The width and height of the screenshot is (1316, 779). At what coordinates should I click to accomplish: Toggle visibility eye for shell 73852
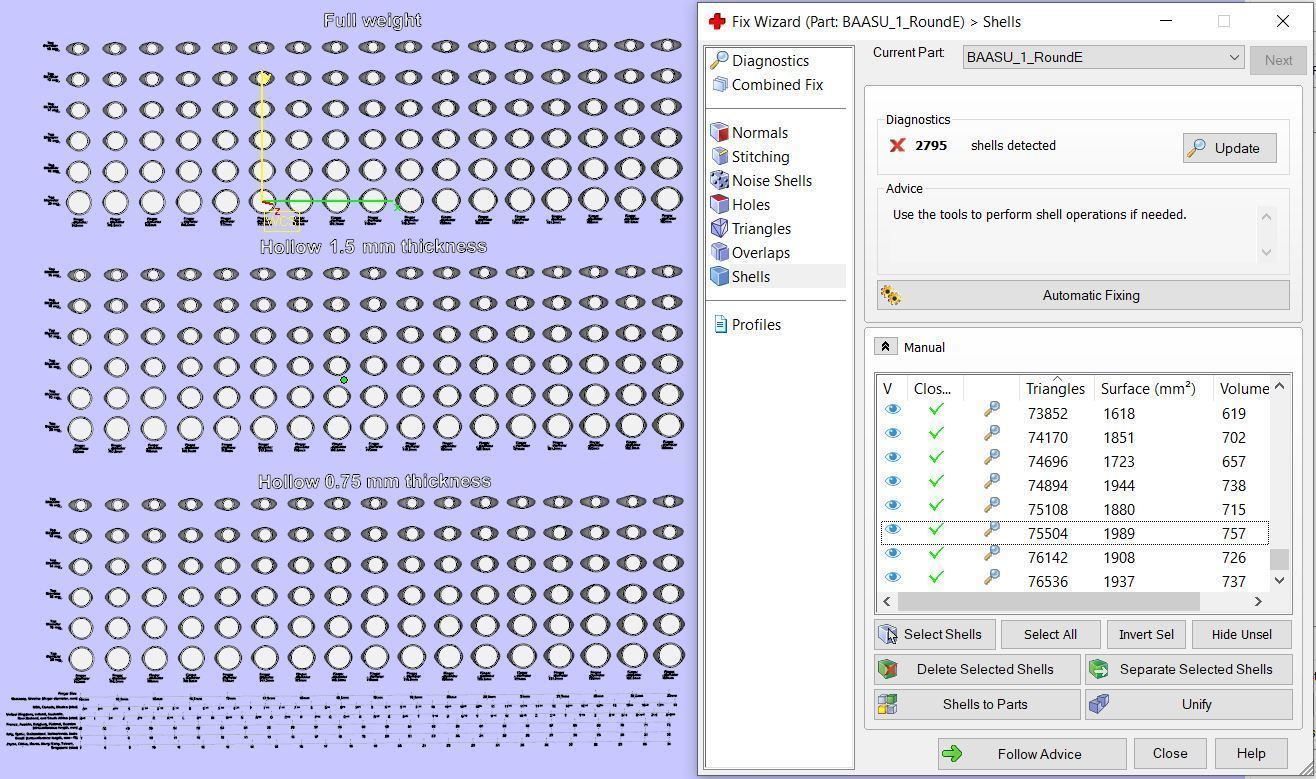pos(892,409)
